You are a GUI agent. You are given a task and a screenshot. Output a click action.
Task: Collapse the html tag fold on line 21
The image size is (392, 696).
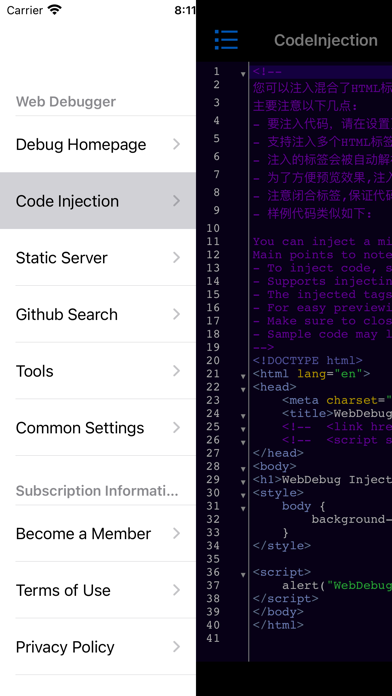tap(243, 376)
